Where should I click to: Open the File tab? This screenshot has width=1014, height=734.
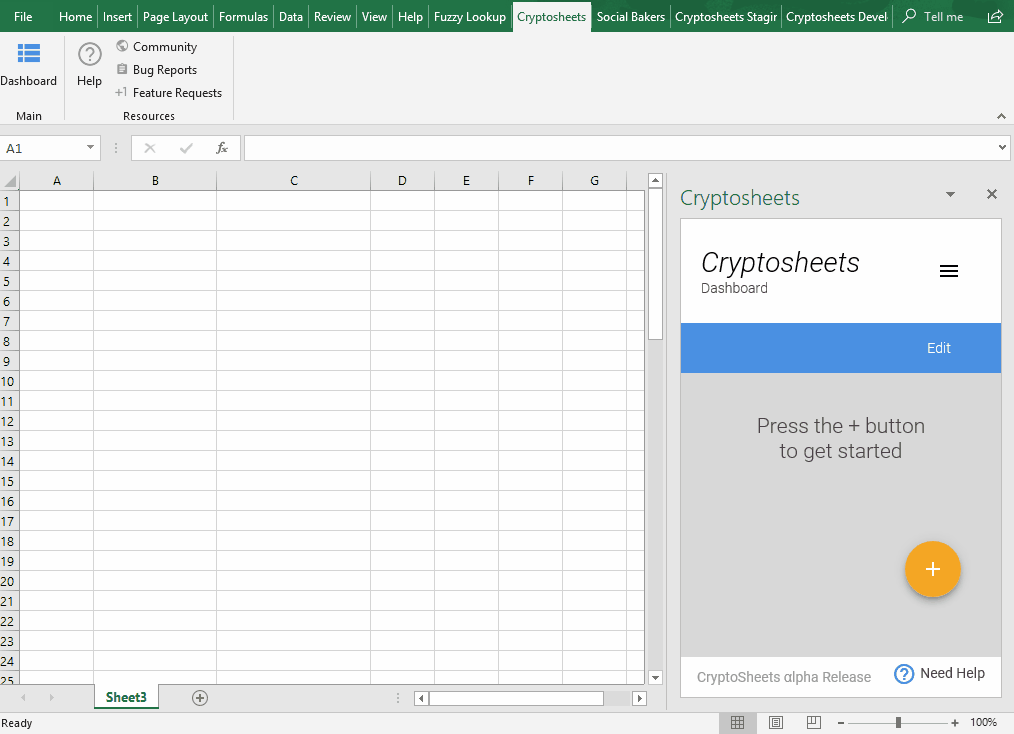[x=23, y=16]
